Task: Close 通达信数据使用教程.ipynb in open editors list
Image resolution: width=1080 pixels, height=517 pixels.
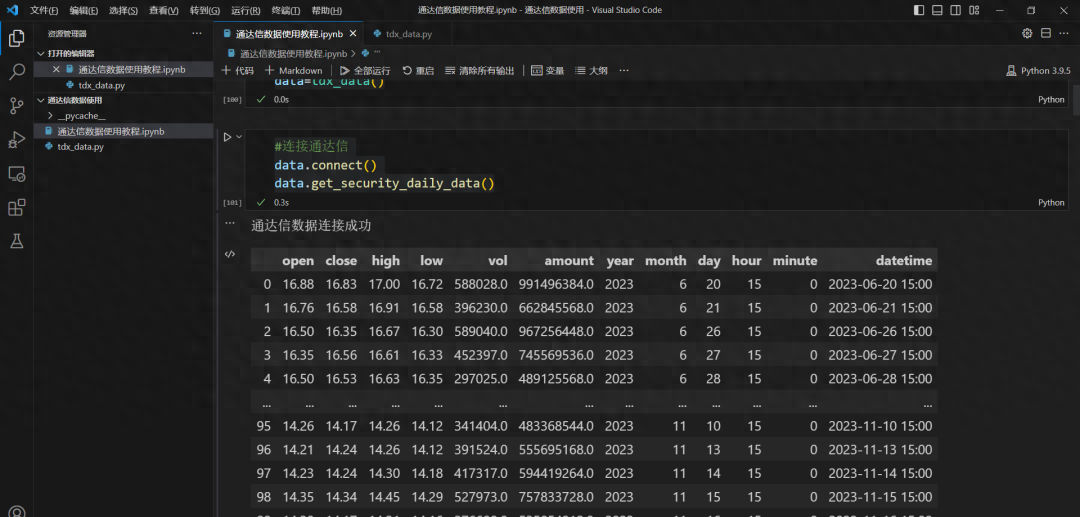Action: (x=56, y=70)
